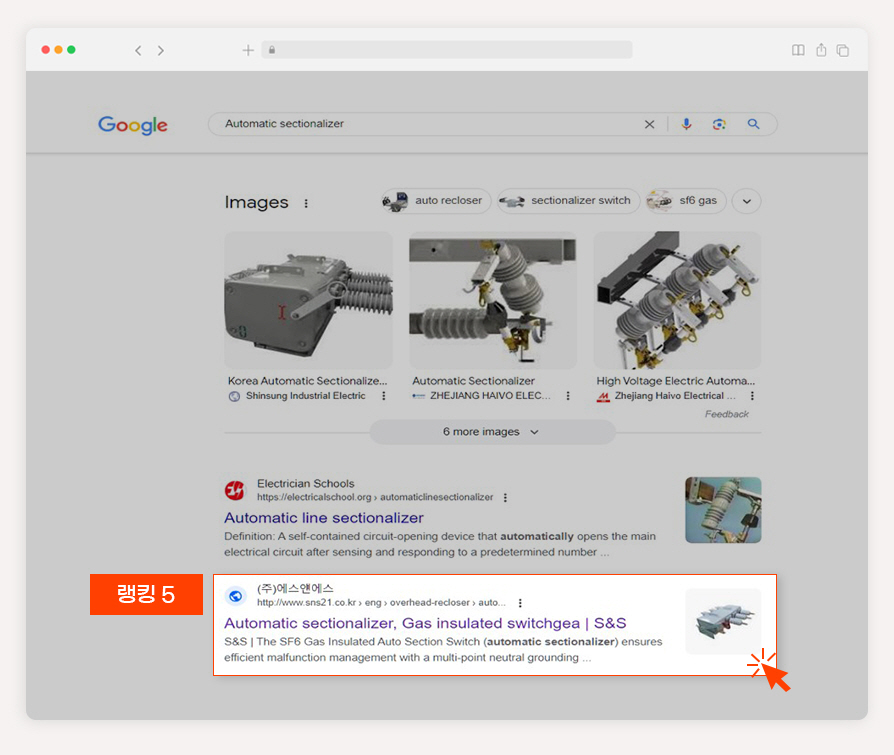Viewport: 894px width, 755px height.
Task: Select the sectionalizer switch filter chip
Action: click(568, 201)
